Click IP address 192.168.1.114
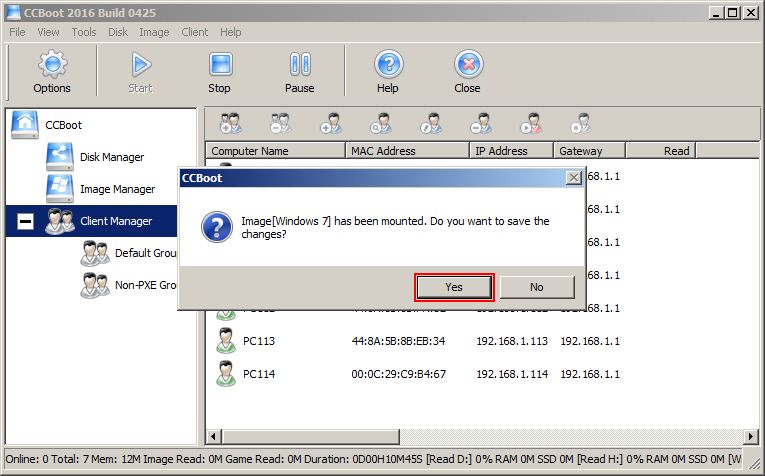The width and height of the screenshot is (765, 476). point(512,374)
